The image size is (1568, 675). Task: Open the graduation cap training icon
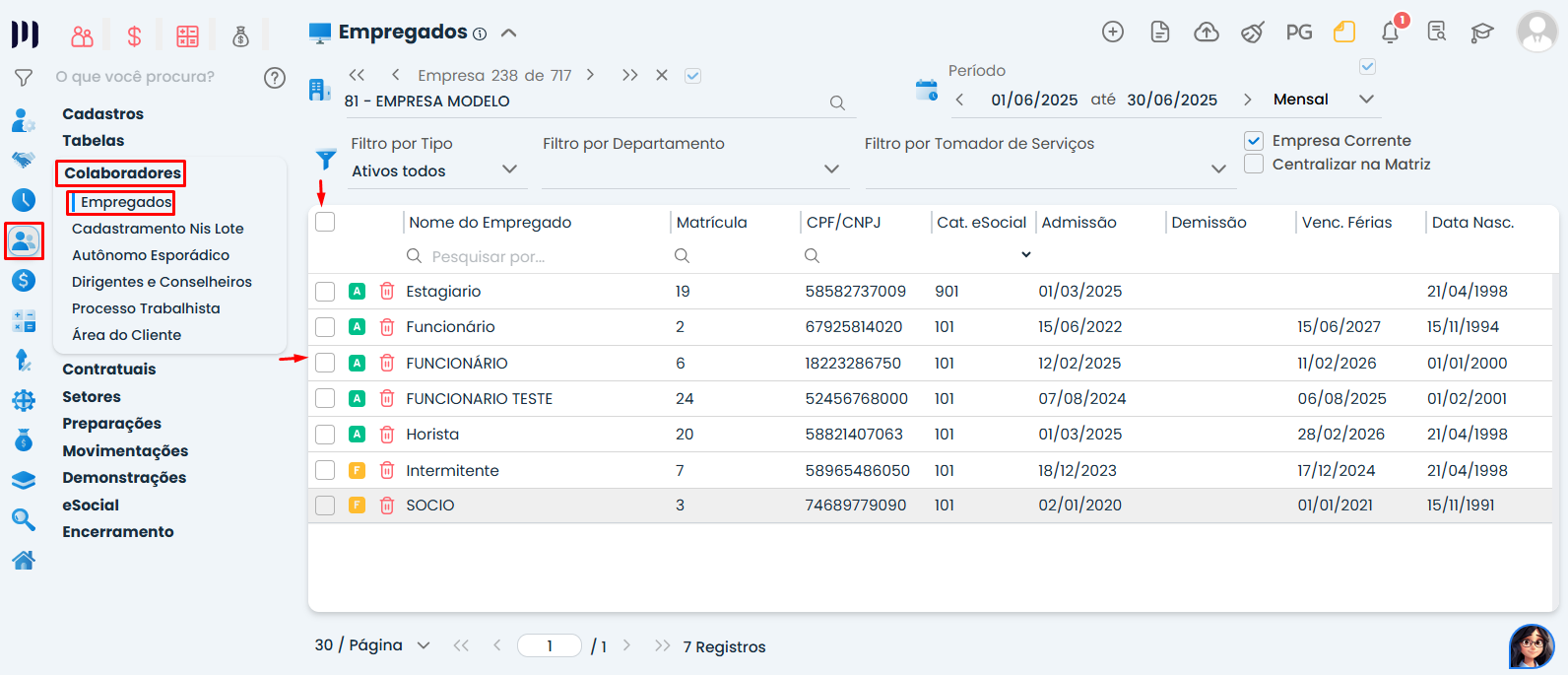[1481, 33]
